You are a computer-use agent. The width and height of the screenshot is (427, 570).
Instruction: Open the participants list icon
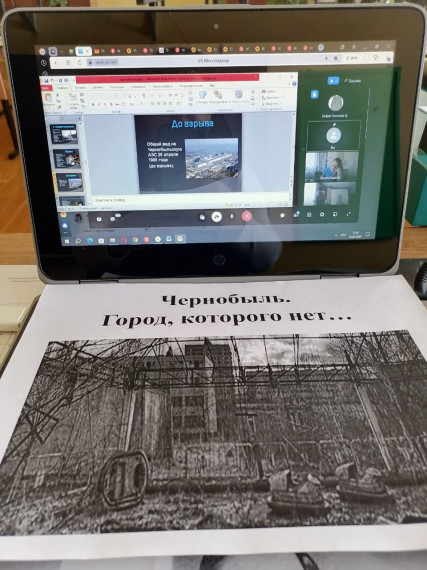coord(296,215)
